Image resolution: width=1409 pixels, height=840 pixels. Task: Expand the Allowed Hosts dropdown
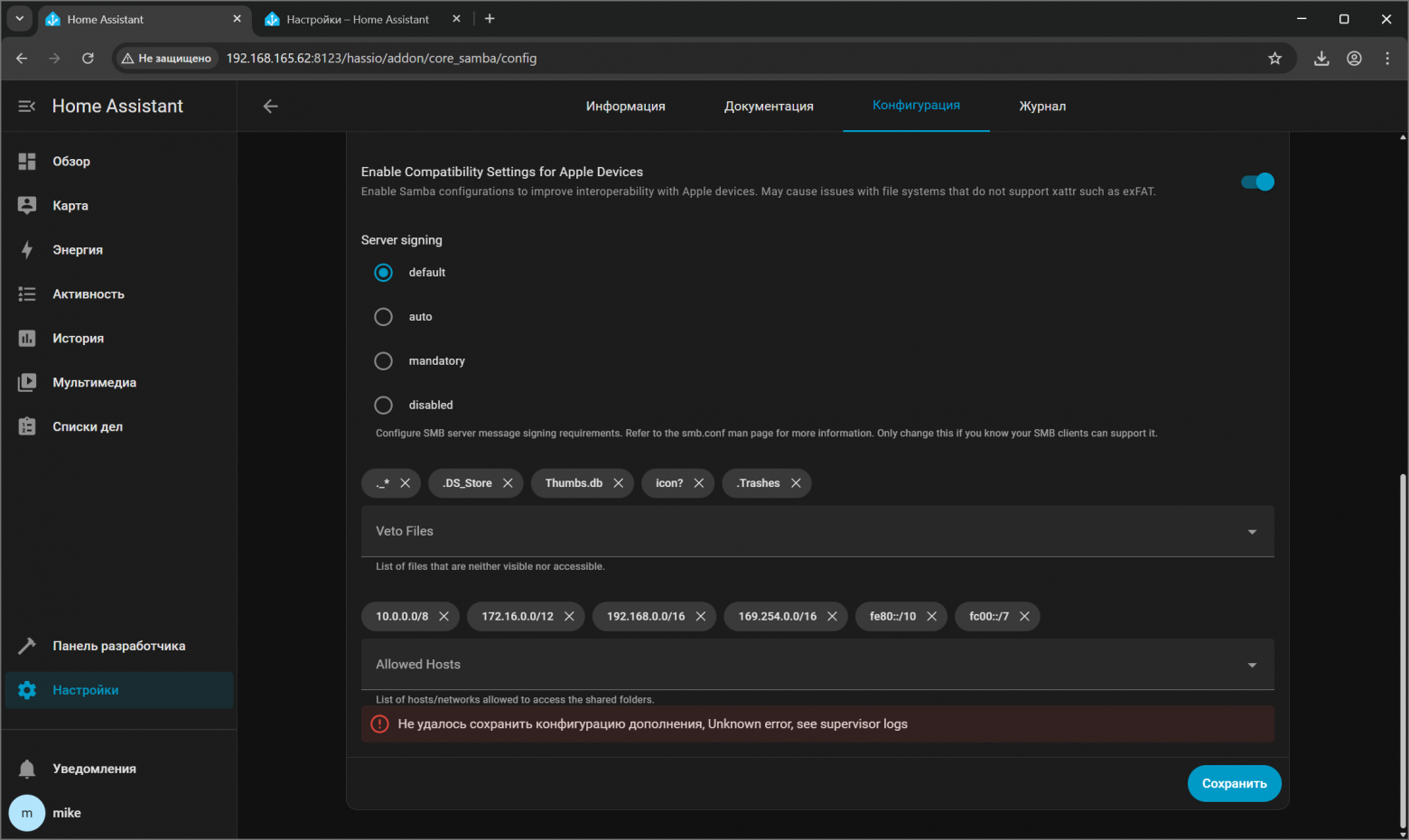[1252, 664]
